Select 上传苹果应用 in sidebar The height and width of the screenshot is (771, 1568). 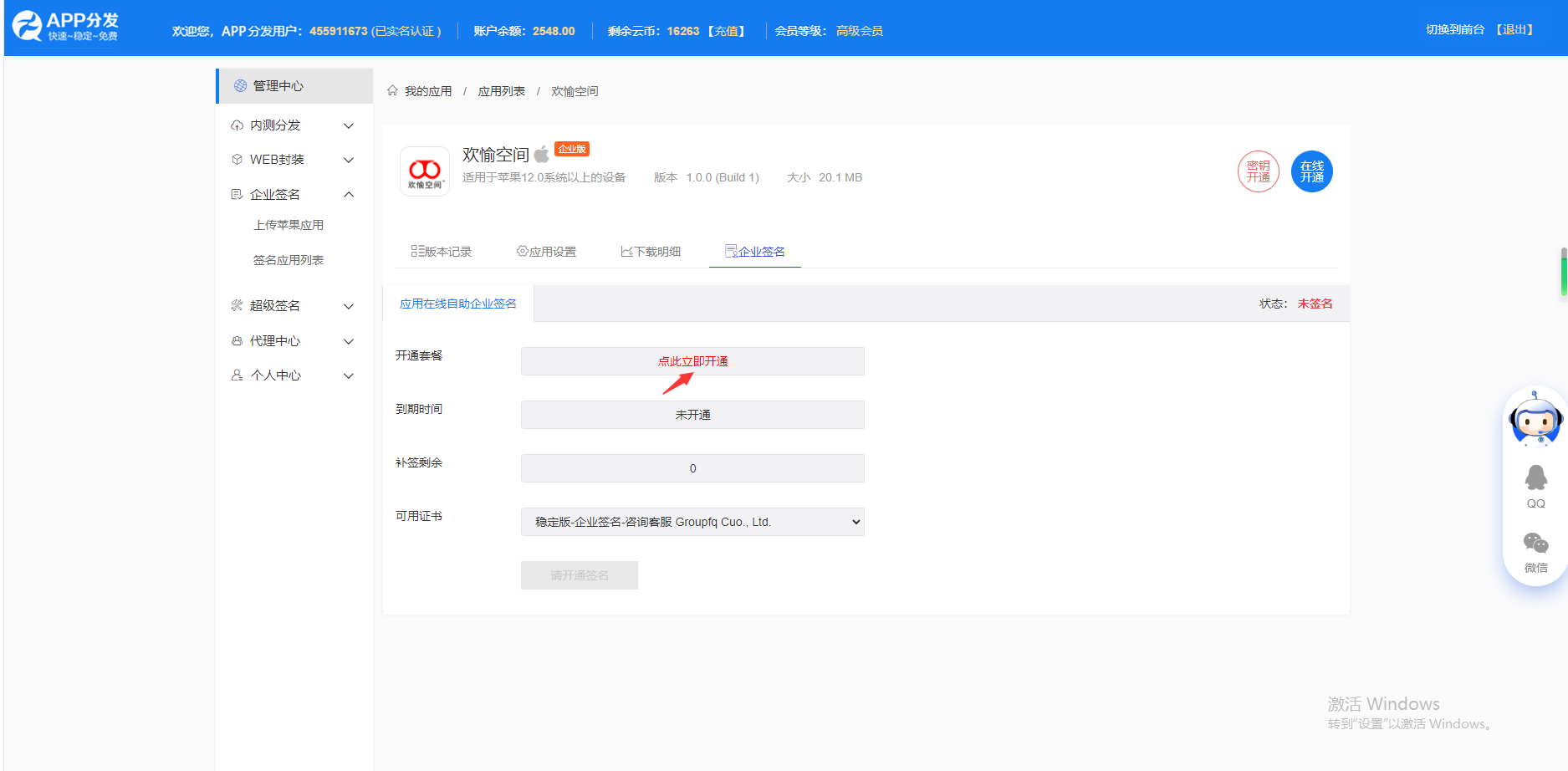[289, 225]
